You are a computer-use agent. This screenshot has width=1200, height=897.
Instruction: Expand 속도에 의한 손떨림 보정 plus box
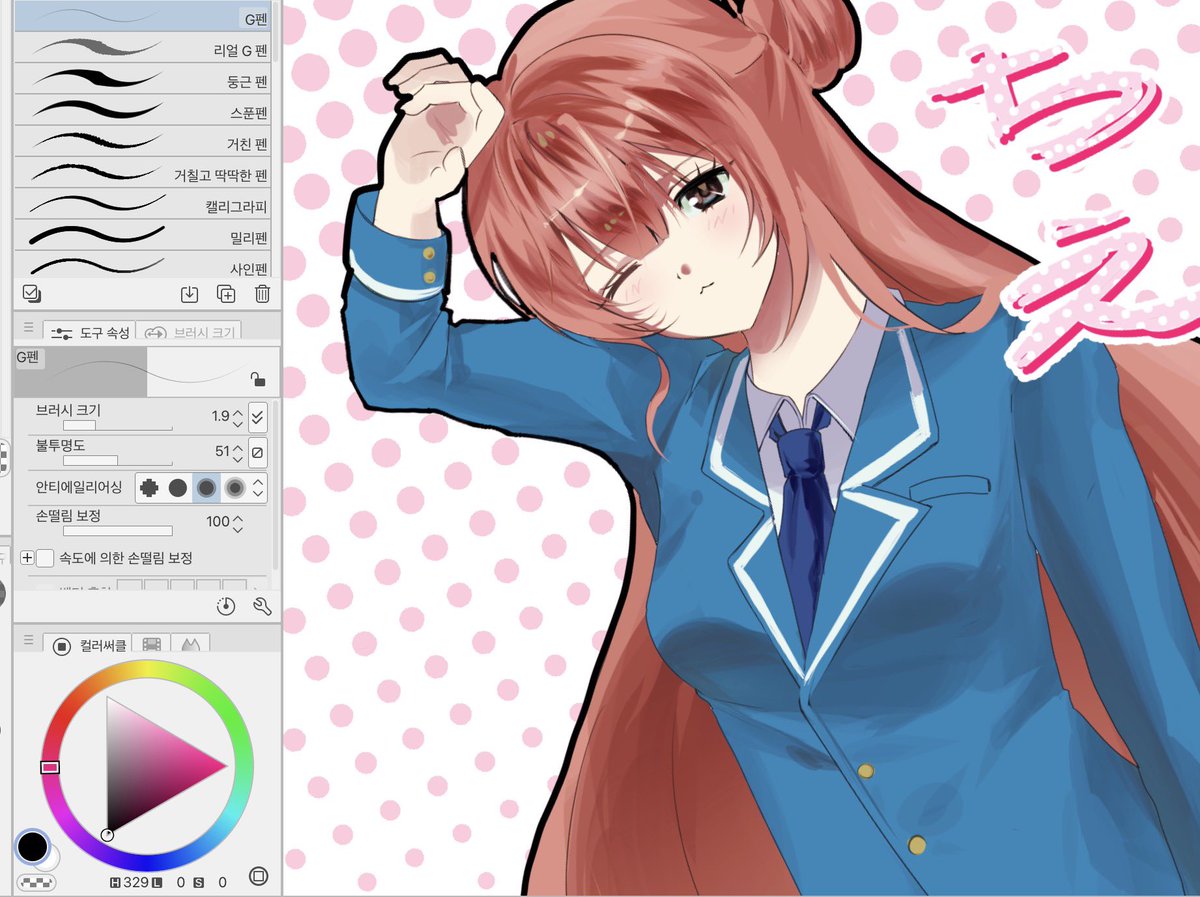tap(27, 558)
